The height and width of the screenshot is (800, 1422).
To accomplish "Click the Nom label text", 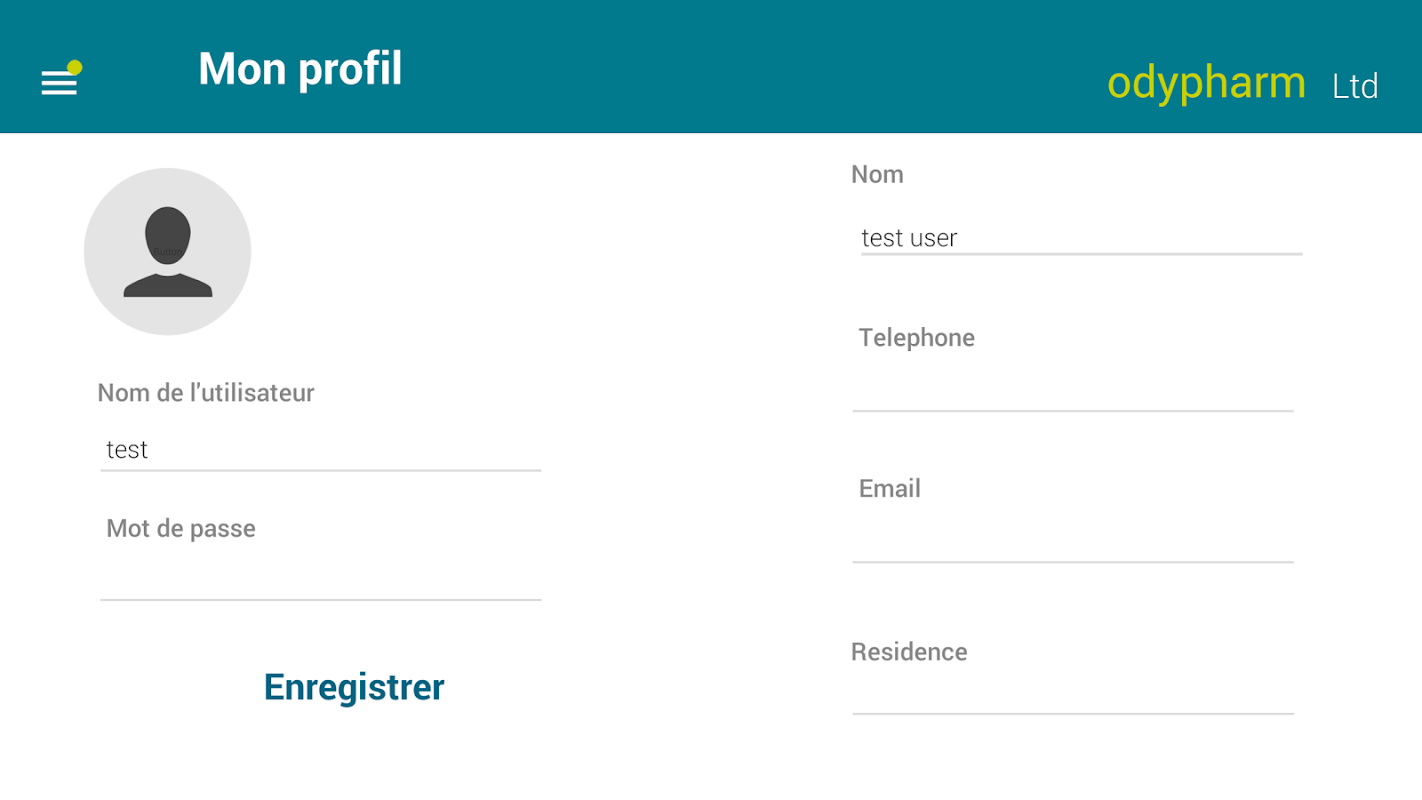I will 877,175.
